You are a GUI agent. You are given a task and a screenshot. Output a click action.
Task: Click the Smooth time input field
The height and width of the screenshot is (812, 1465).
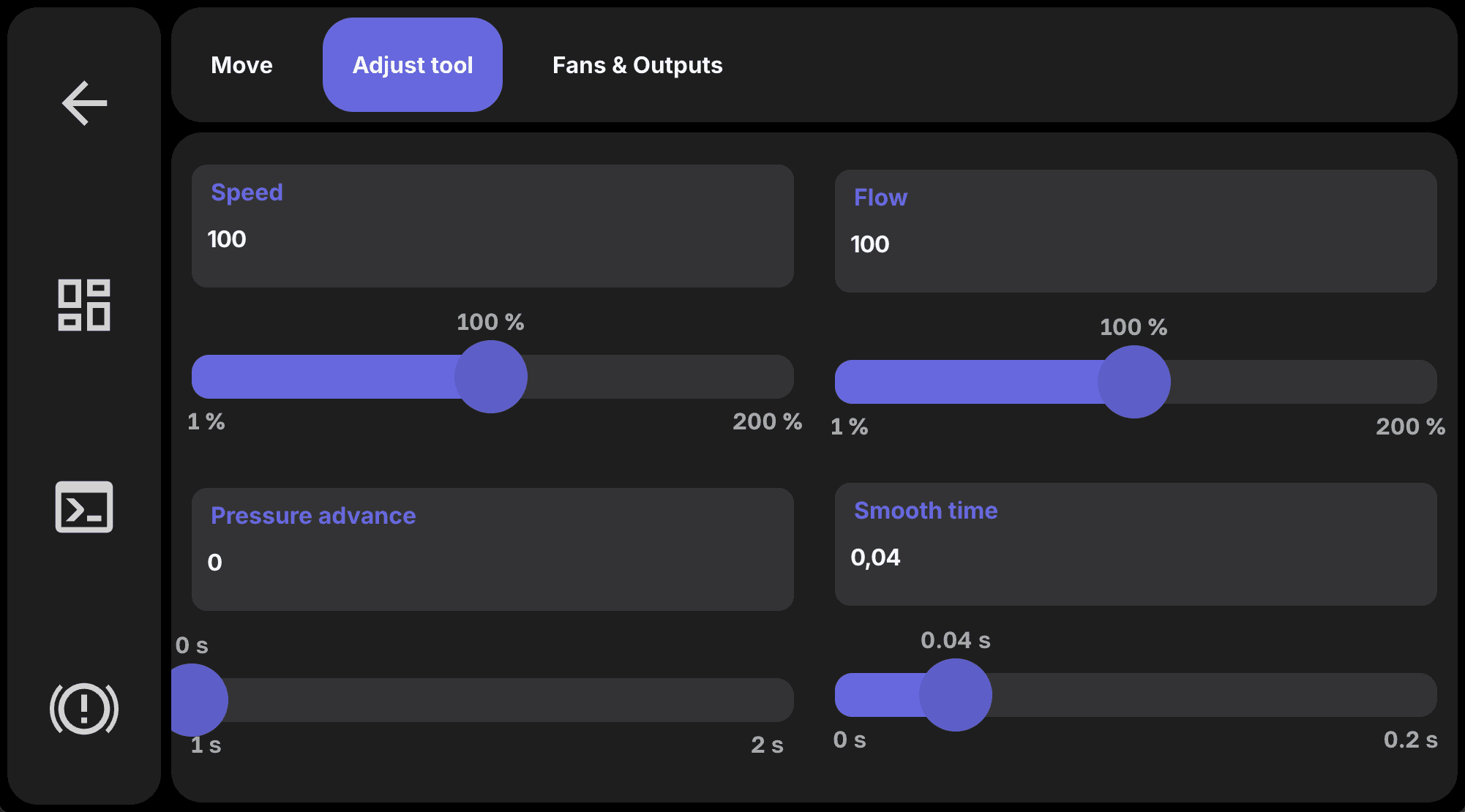[x=1136, y=544]
